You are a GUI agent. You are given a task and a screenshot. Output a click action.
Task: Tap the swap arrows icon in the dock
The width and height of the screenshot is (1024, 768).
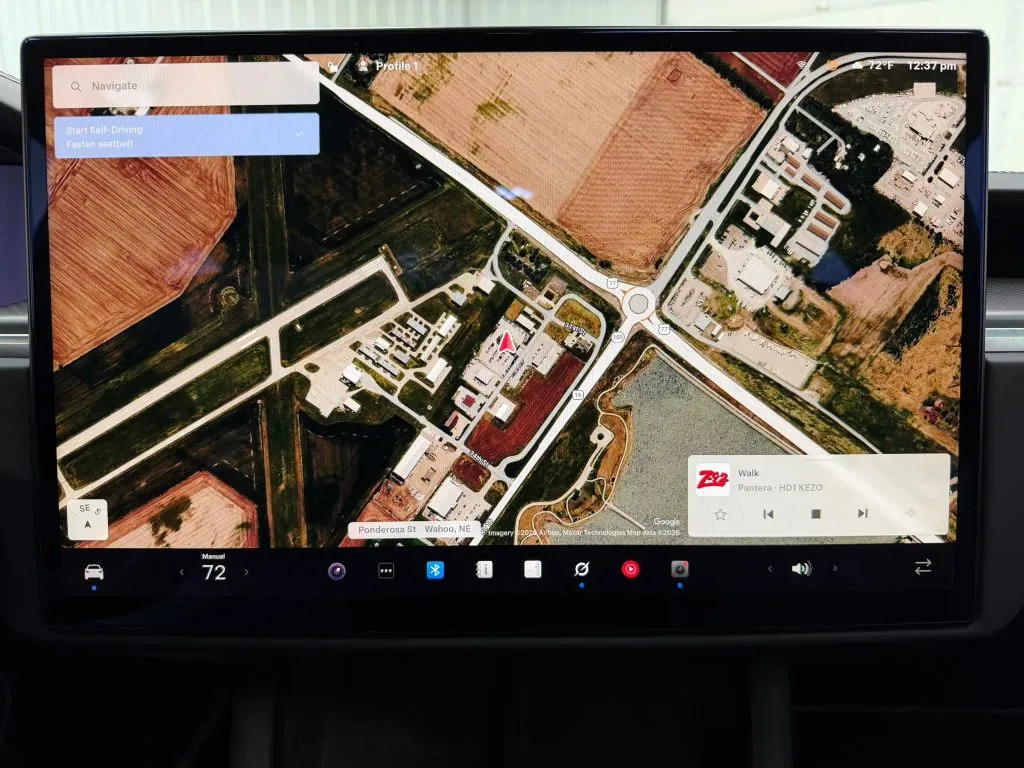pyautogui.click(x=923, y=567)
